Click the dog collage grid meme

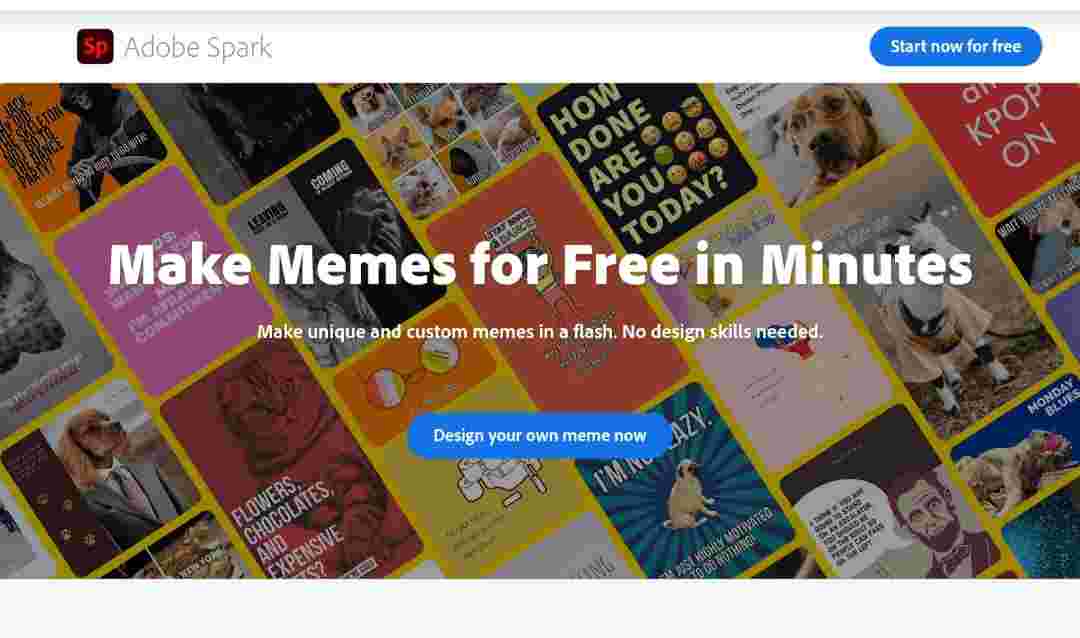pos(441,145)
